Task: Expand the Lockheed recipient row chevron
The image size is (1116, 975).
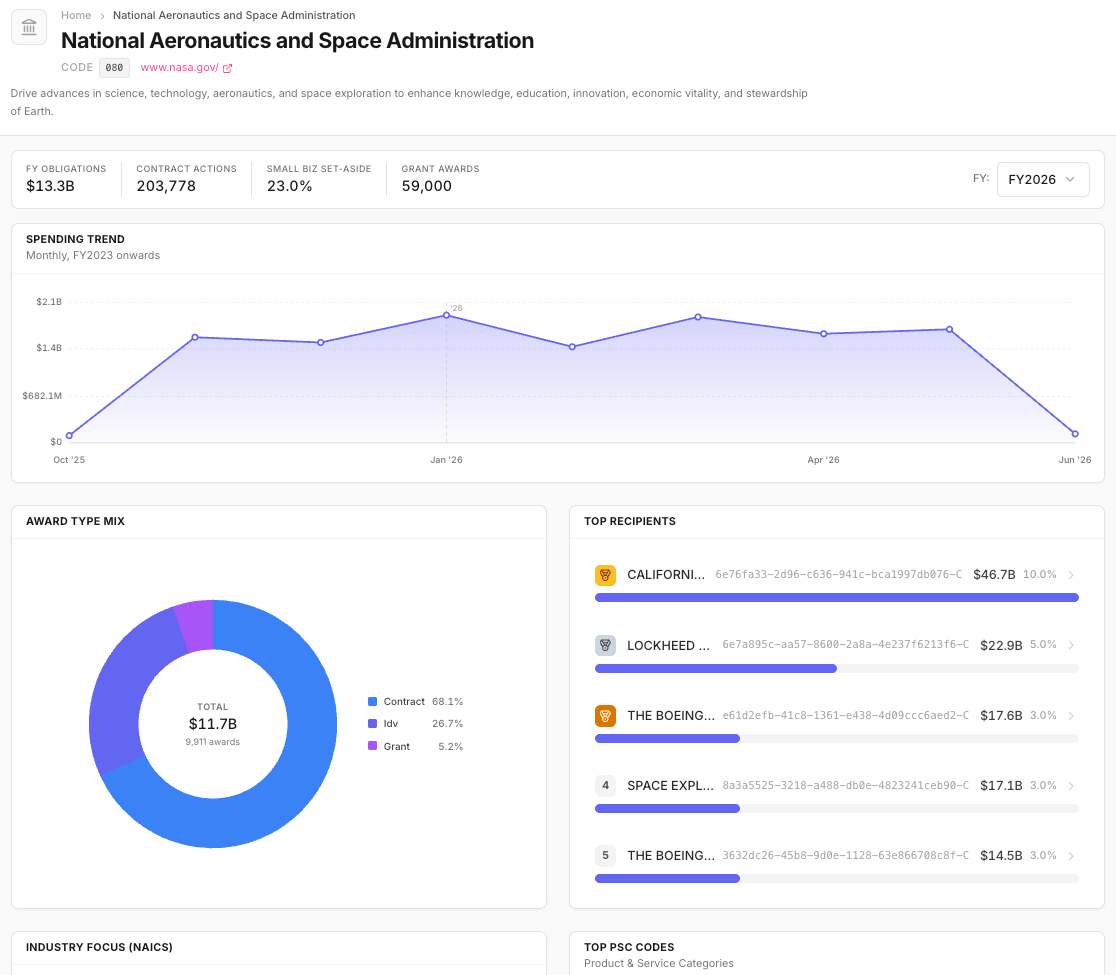Action: coord(1071,645)
